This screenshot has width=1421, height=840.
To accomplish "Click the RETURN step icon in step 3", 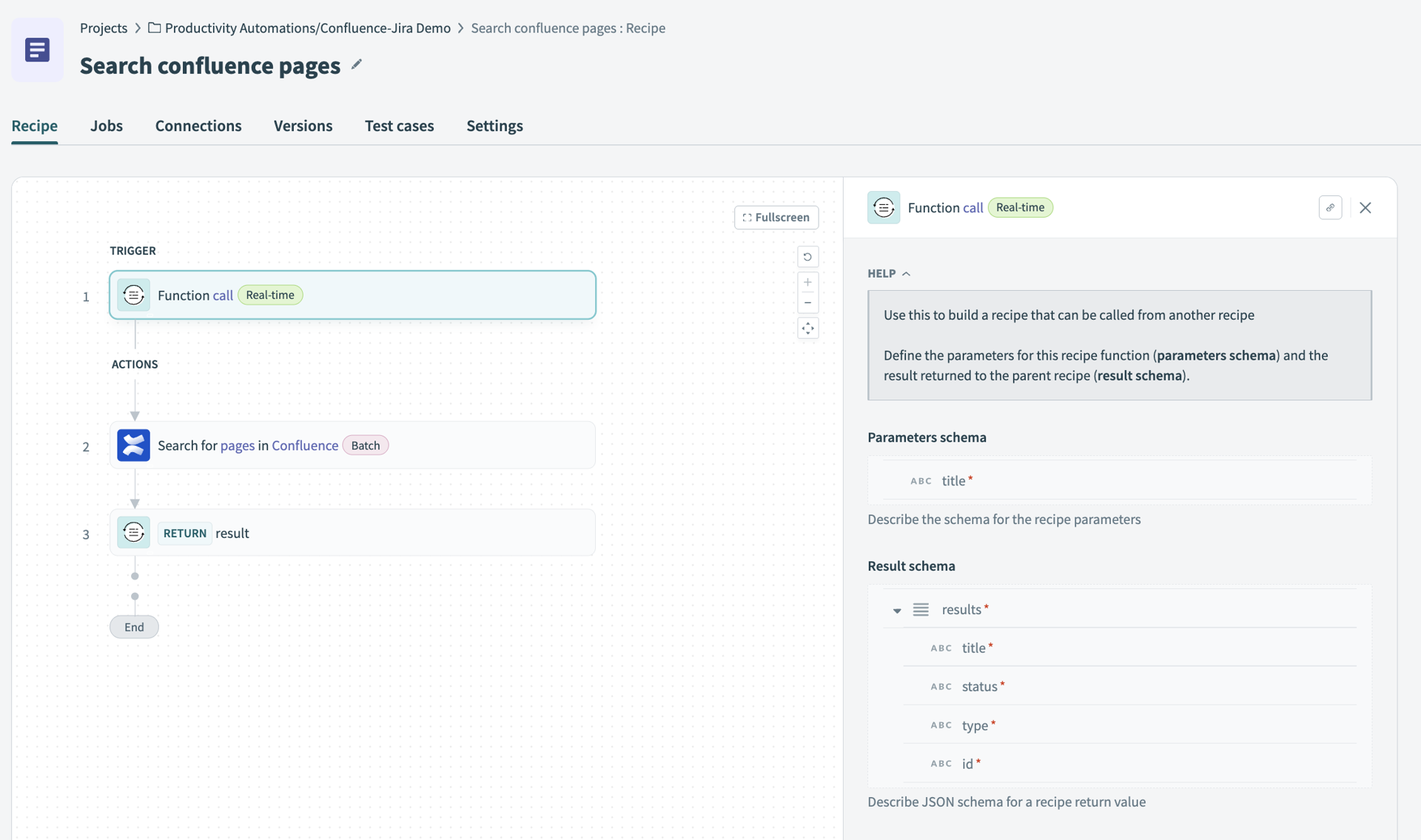I will point(133,532).
